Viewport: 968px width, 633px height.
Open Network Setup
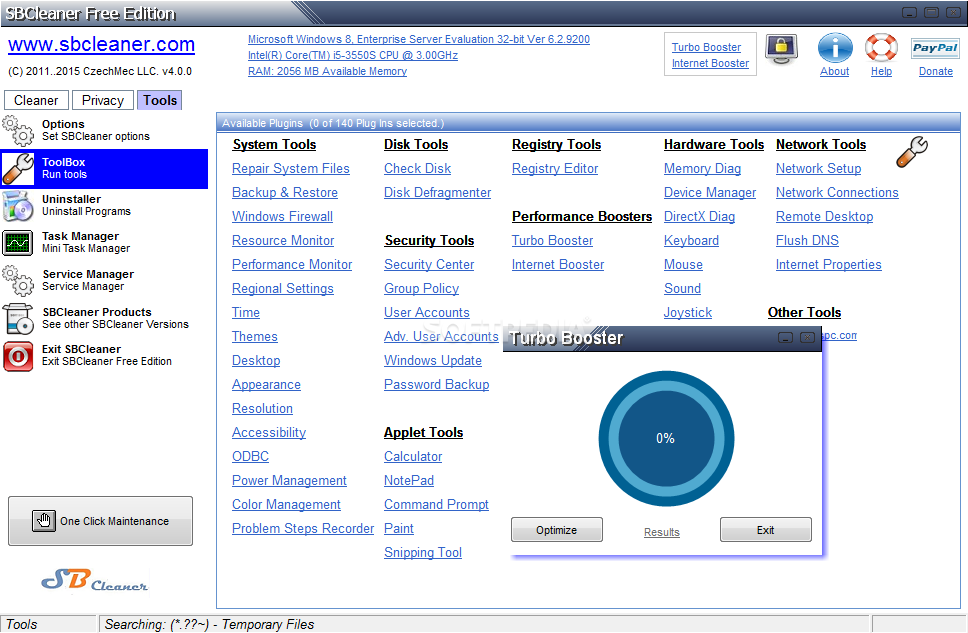point(819,169)
